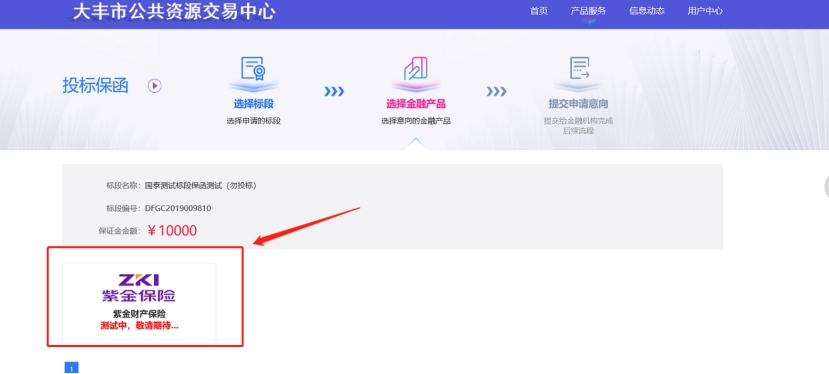The image size is (829, 374).
Task: Click the 选择金融产品 step icon
Action: [x=416, y=69]
